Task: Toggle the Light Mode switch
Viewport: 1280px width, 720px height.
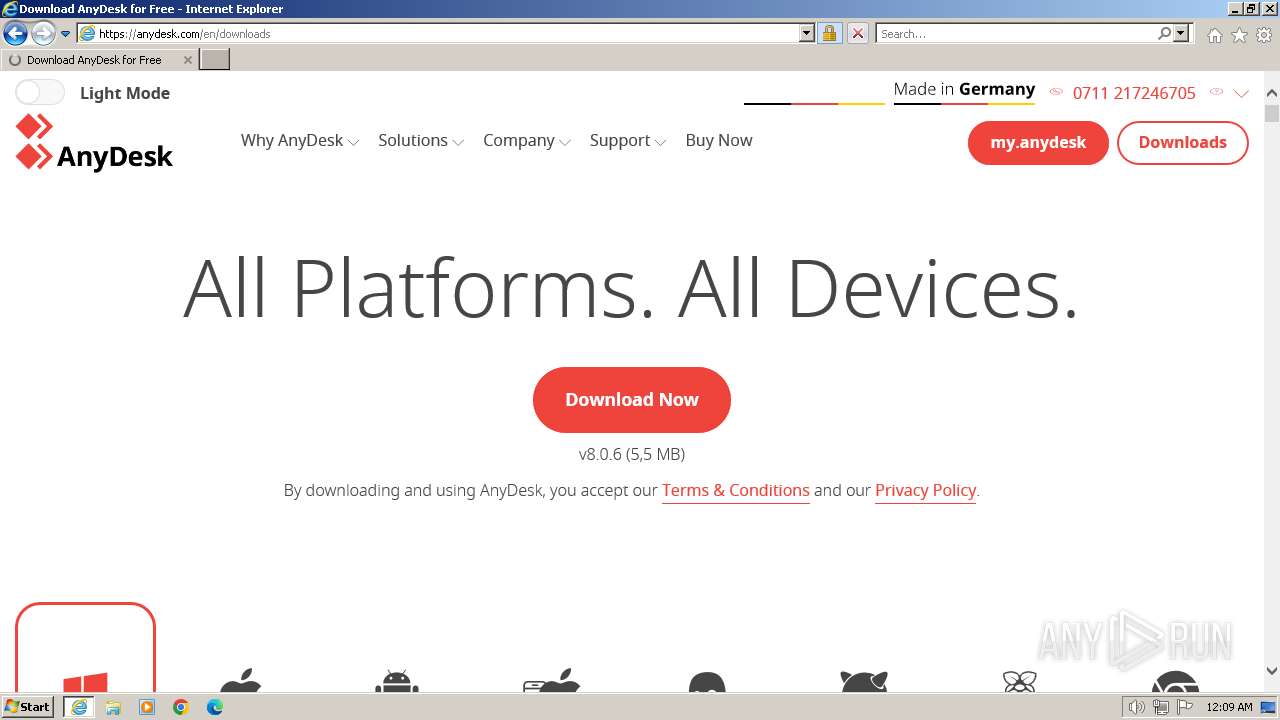Action: (40, 93)
